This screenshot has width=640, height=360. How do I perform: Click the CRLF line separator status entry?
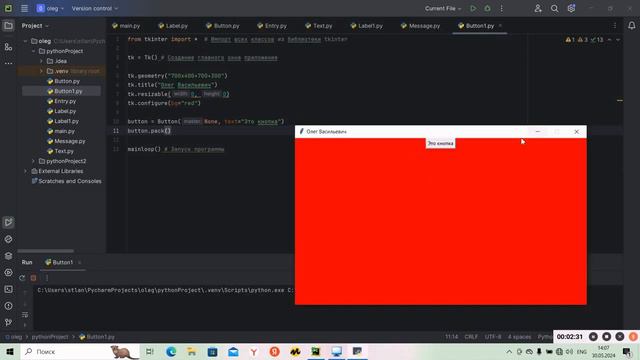(471, 337)
